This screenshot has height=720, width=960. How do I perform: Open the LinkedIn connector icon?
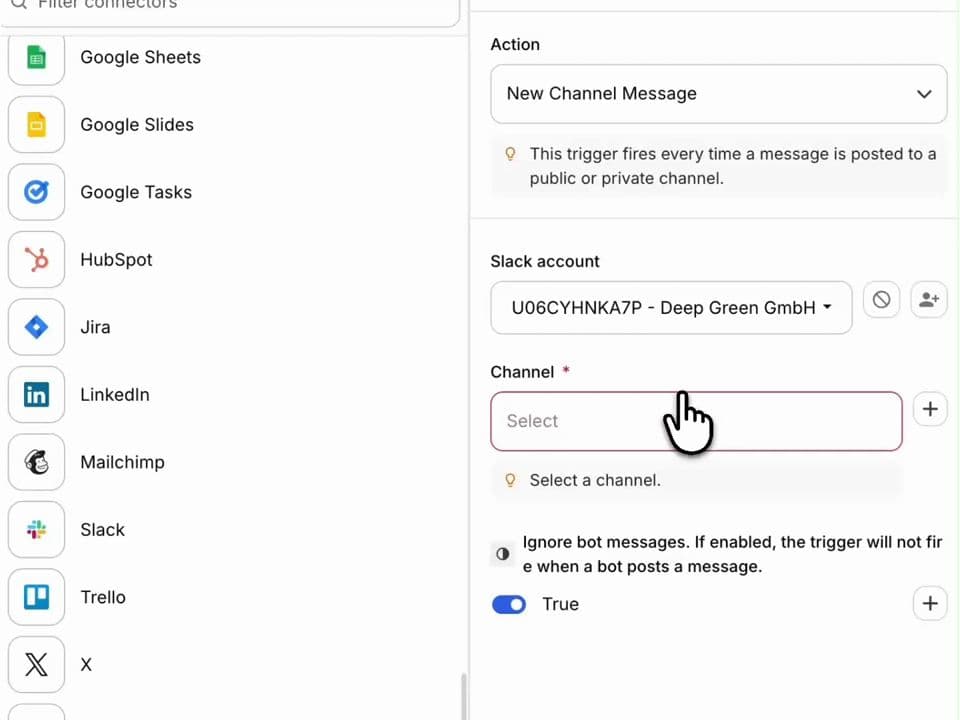pyautogui.click(x=36, y=395)
